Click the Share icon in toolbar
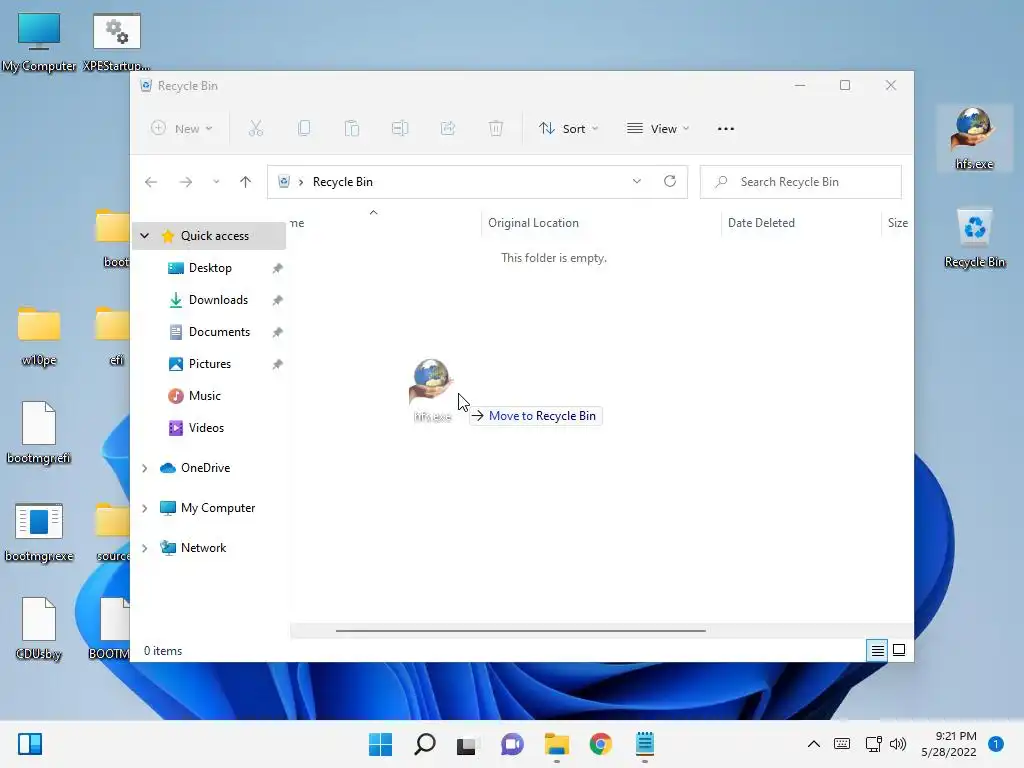Screen dimensions: 1024x768 pyautogui.click(x=447, y=129)
